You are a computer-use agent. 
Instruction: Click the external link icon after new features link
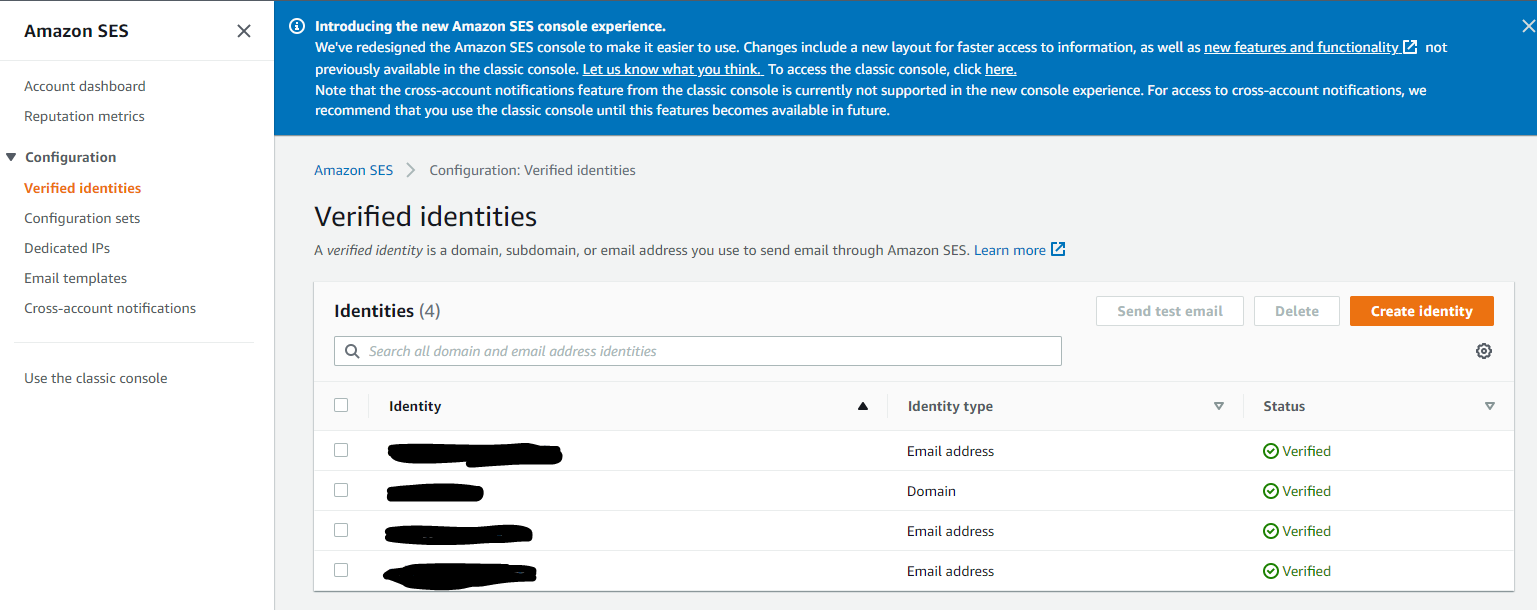(x=1410, y=47)
